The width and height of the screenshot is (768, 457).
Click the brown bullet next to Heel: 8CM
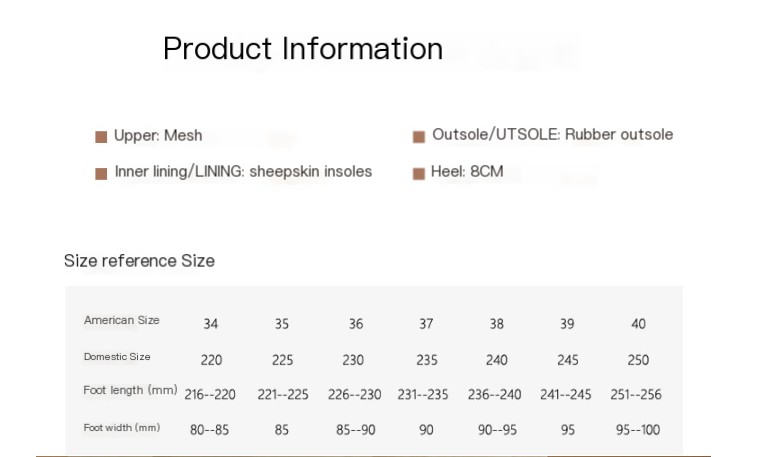(419, 174)
